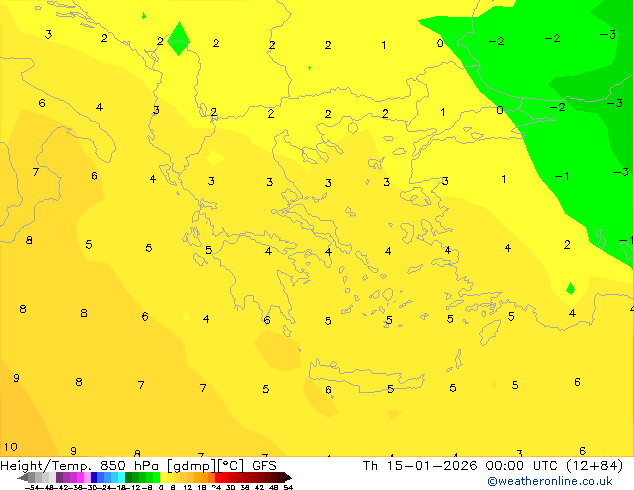
Task: Click the "[gdmp]" unit label
Action: [x=192, y=466]
